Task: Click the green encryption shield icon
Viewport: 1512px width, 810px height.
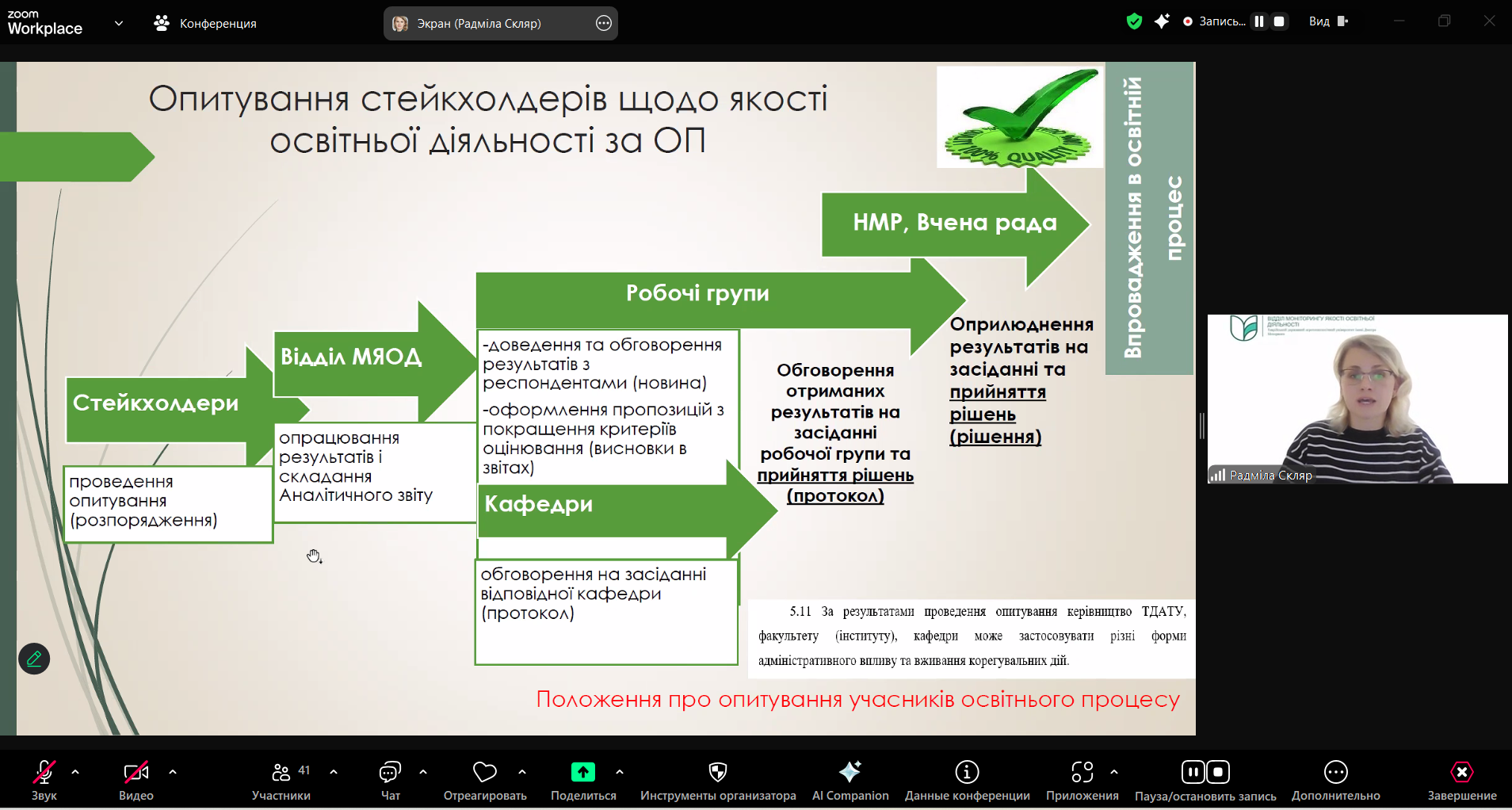Action: [x=1134, y=21]
